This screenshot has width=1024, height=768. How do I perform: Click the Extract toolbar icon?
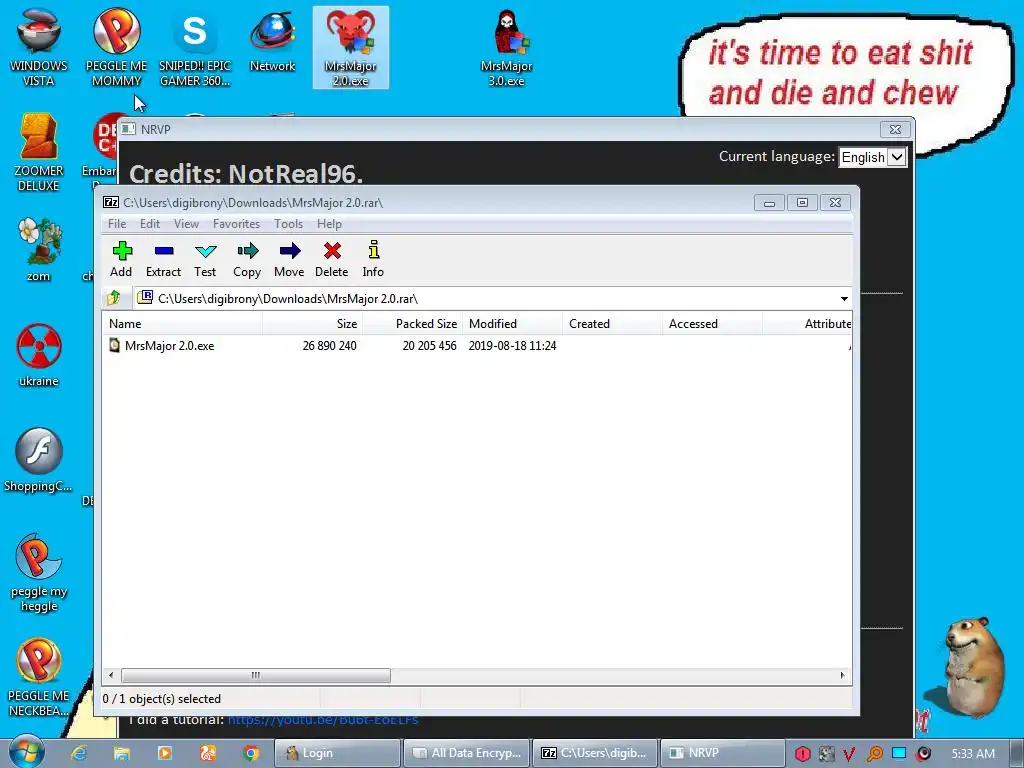coord(163,259)
